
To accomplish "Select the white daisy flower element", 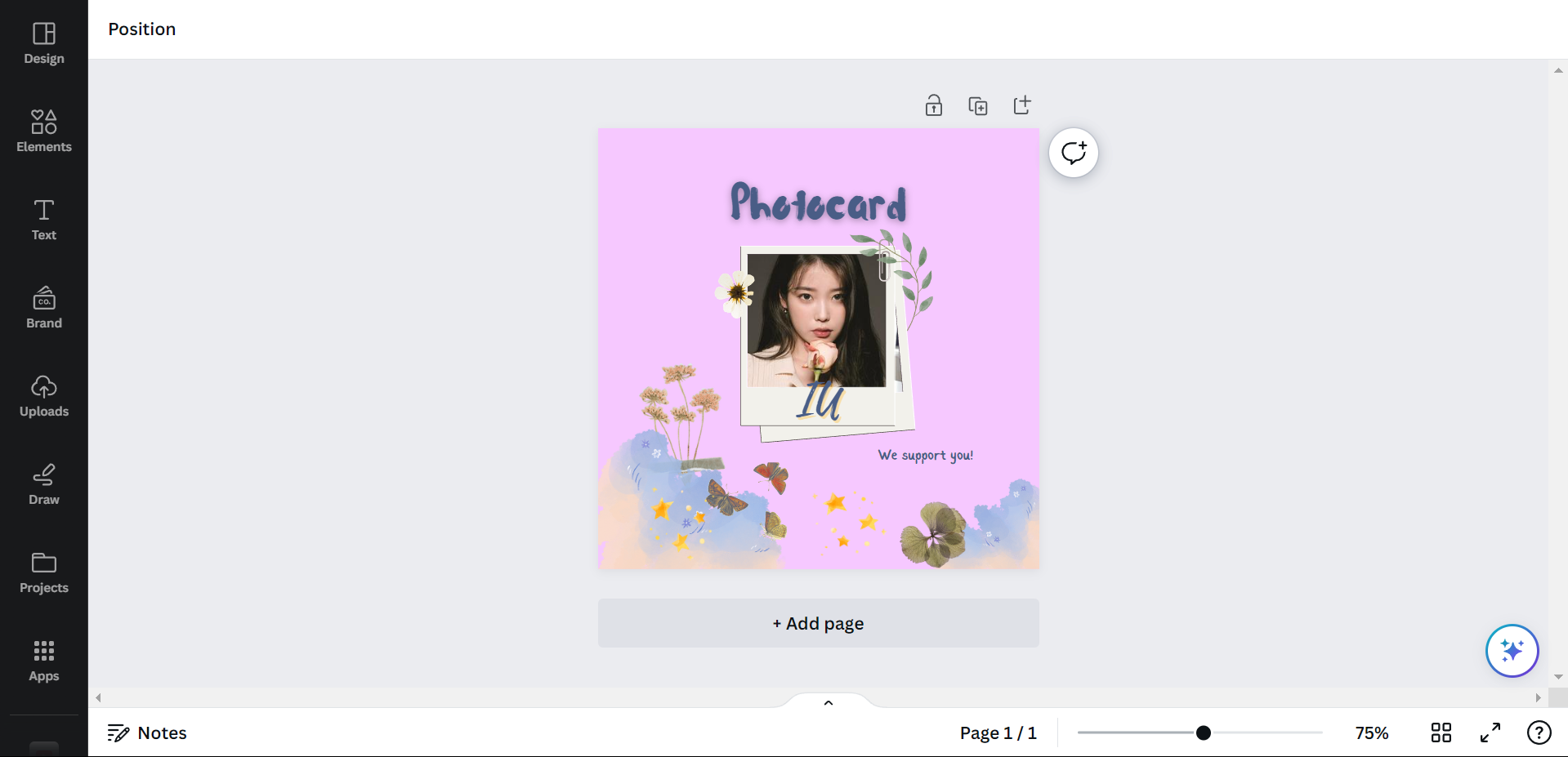I will [734, 293].
